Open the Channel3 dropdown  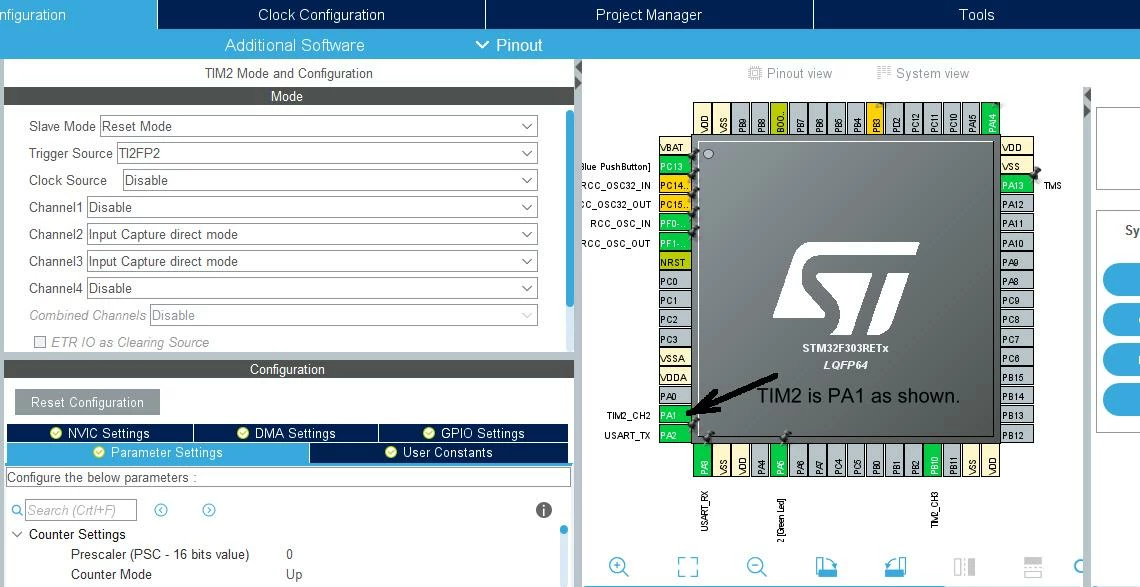312,261
